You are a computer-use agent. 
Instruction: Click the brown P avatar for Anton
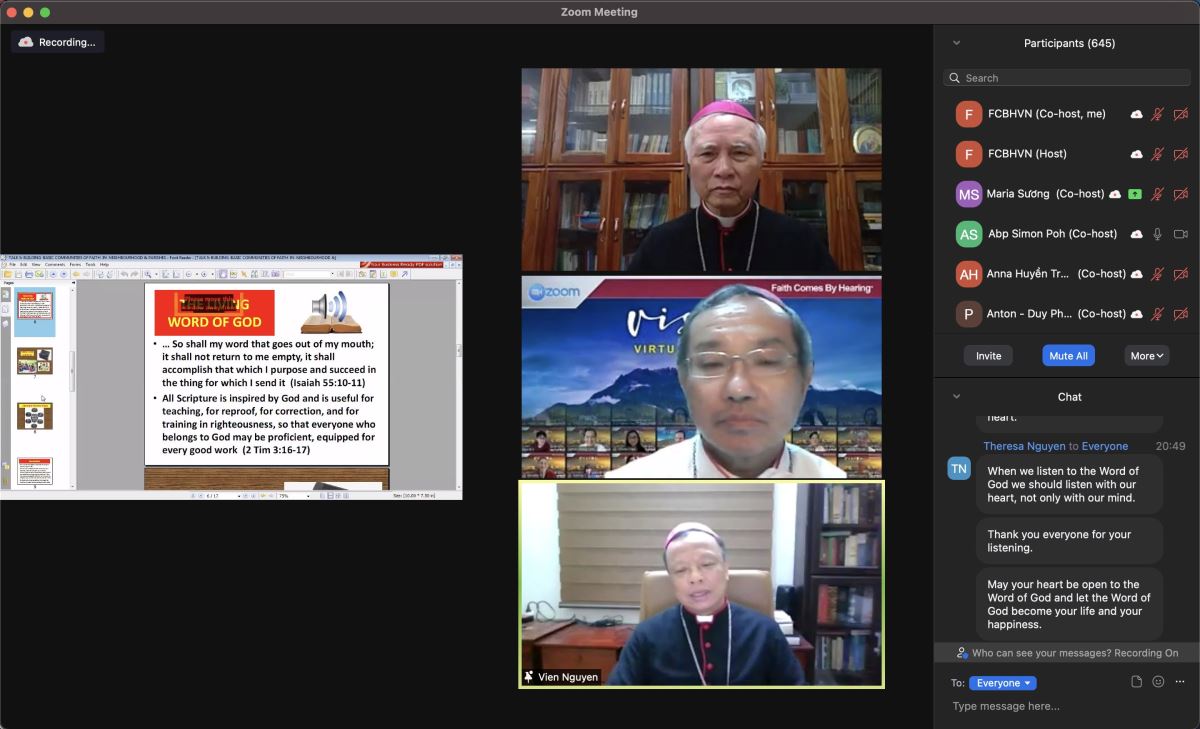[968, 314]
